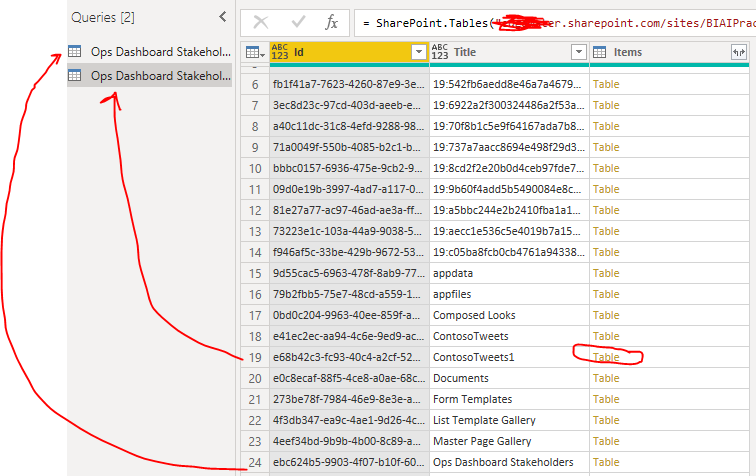This screenshot has width=756, height=476.
Task: Open Table link in List Template Gallery row
Action: pos(606,420)
